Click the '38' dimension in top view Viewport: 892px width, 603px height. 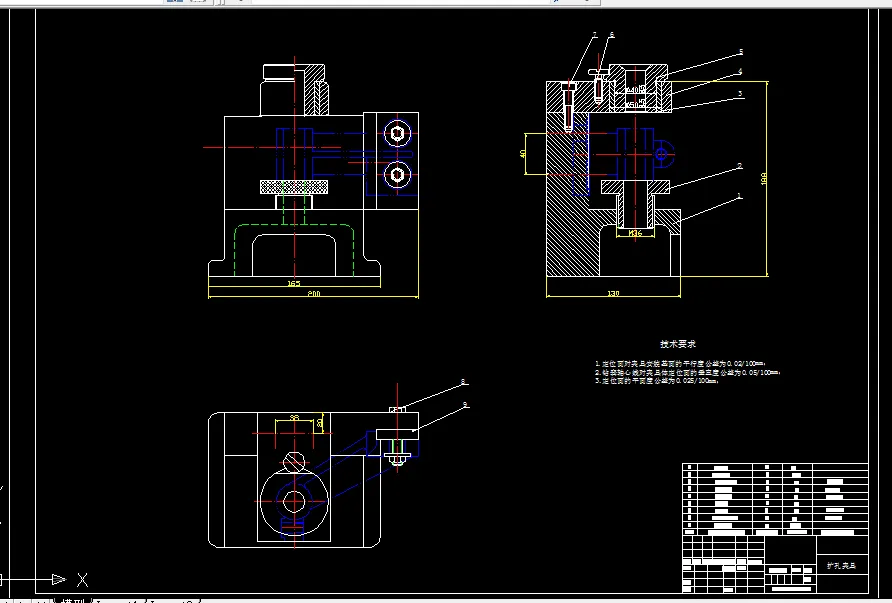click(x=294, y=418)
